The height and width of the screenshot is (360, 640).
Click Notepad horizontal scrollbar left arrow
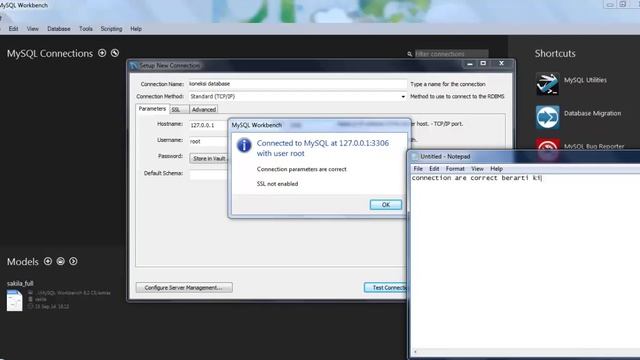[416, 352]
